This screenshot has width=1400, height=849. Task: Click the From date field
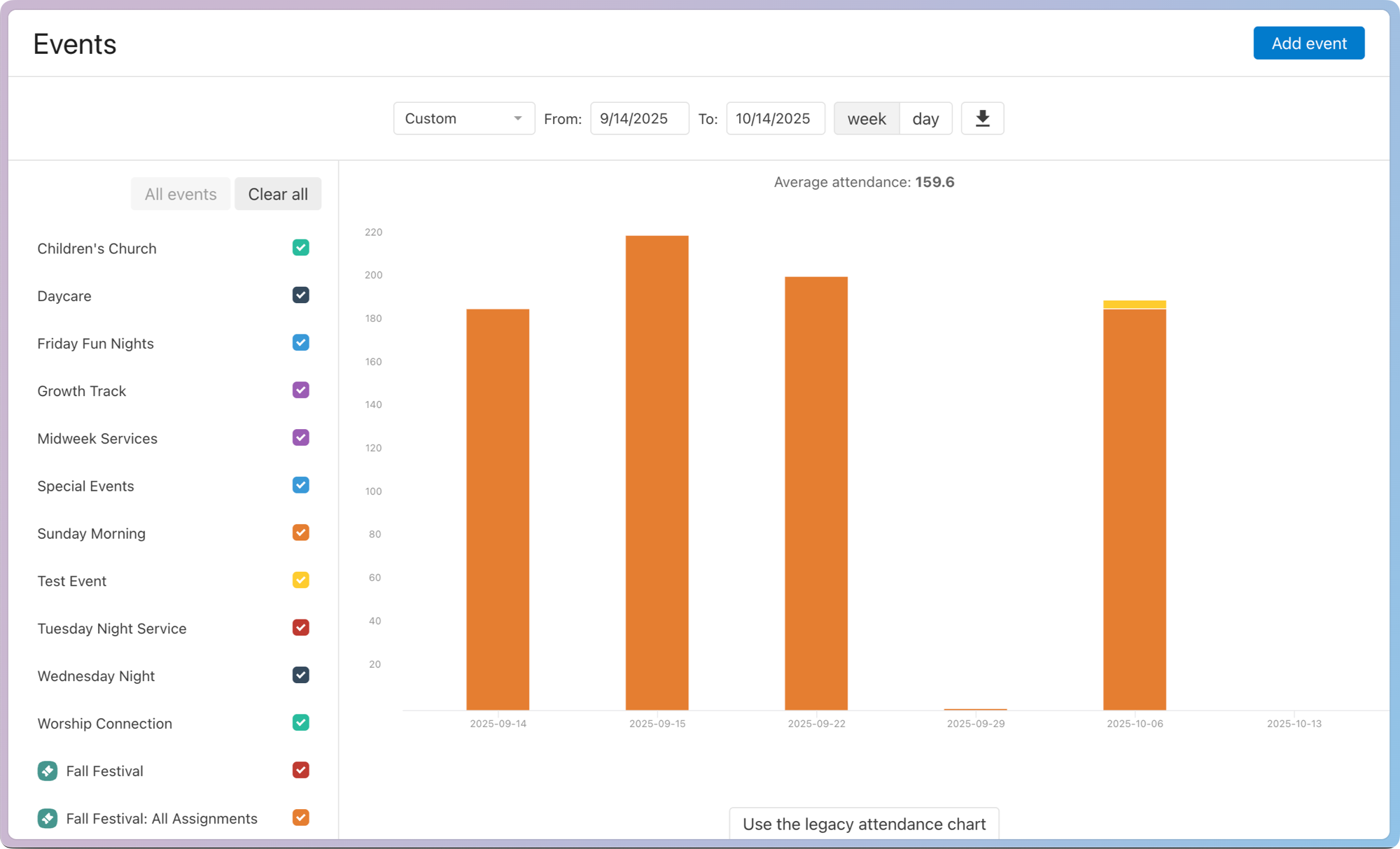[x=639, y=118]
